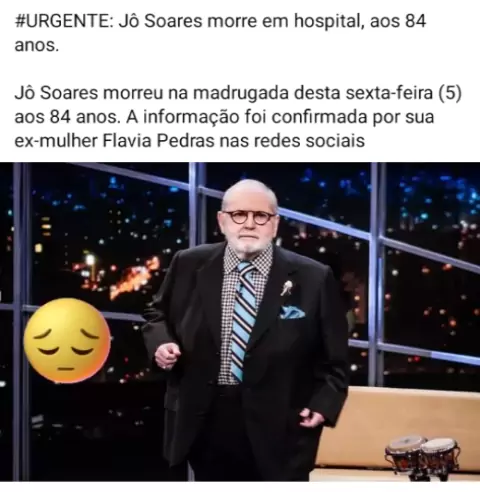Click the blue pocket square on the jacket

(x=292, y=312)
